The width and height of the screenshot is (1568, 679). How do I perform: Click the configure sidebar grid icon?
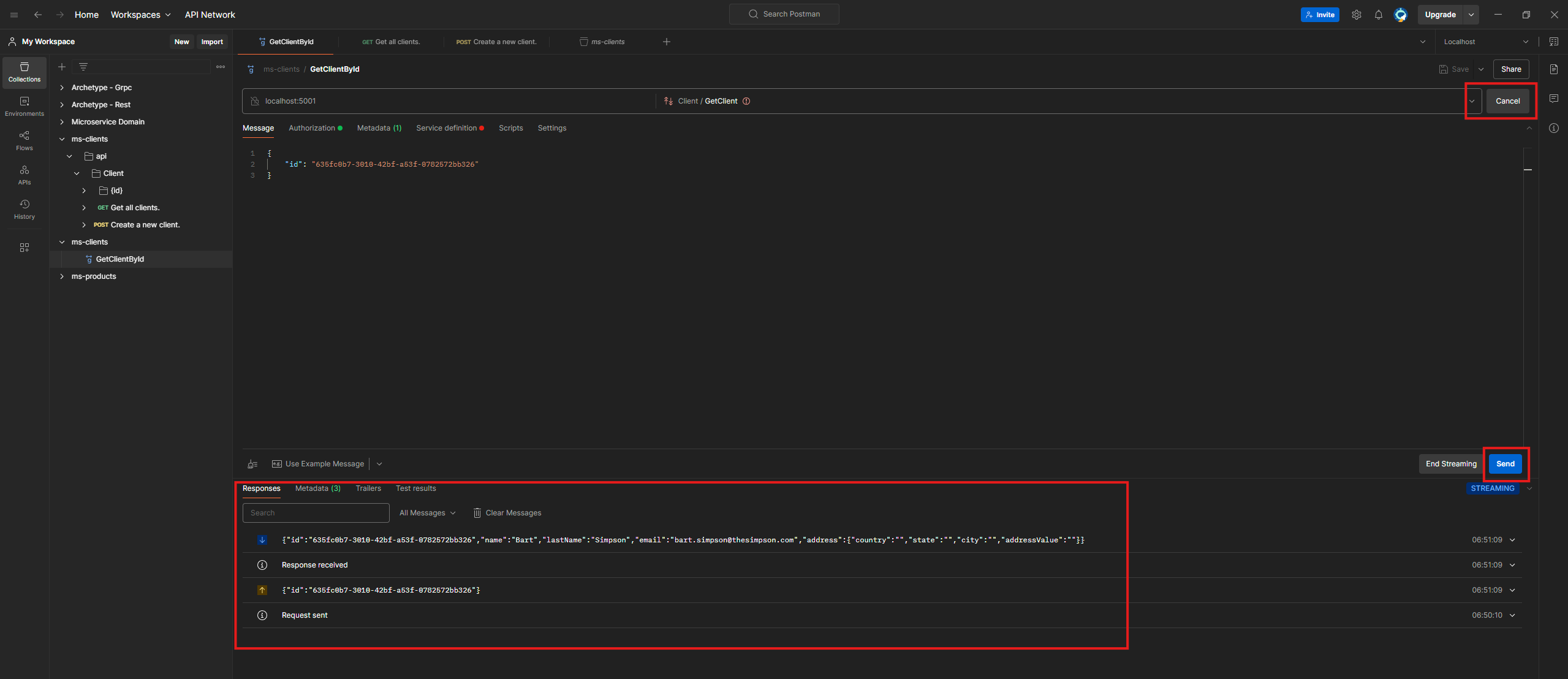tap(25, 248)
